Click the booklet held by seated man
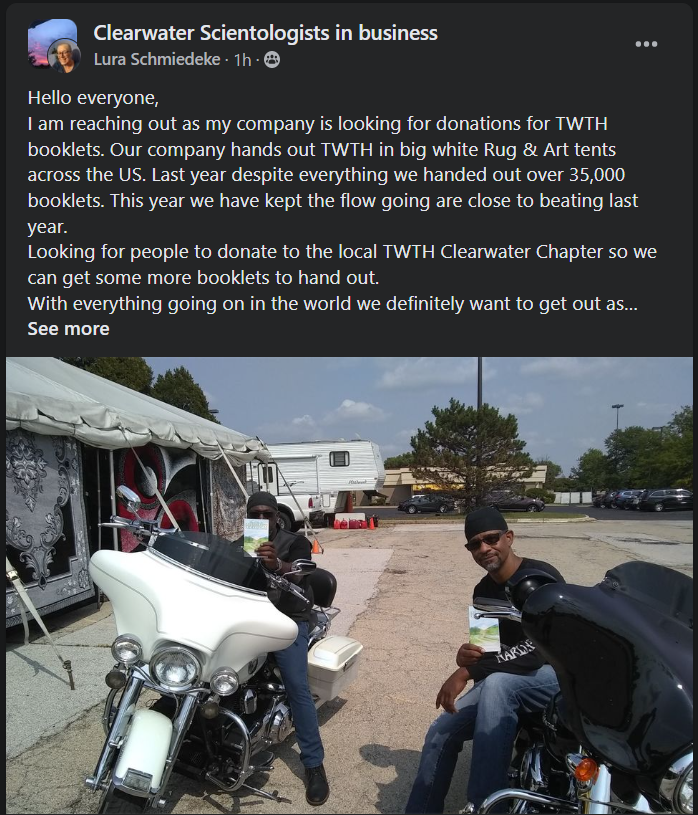The image size is (698, 815). click(484, 629)
